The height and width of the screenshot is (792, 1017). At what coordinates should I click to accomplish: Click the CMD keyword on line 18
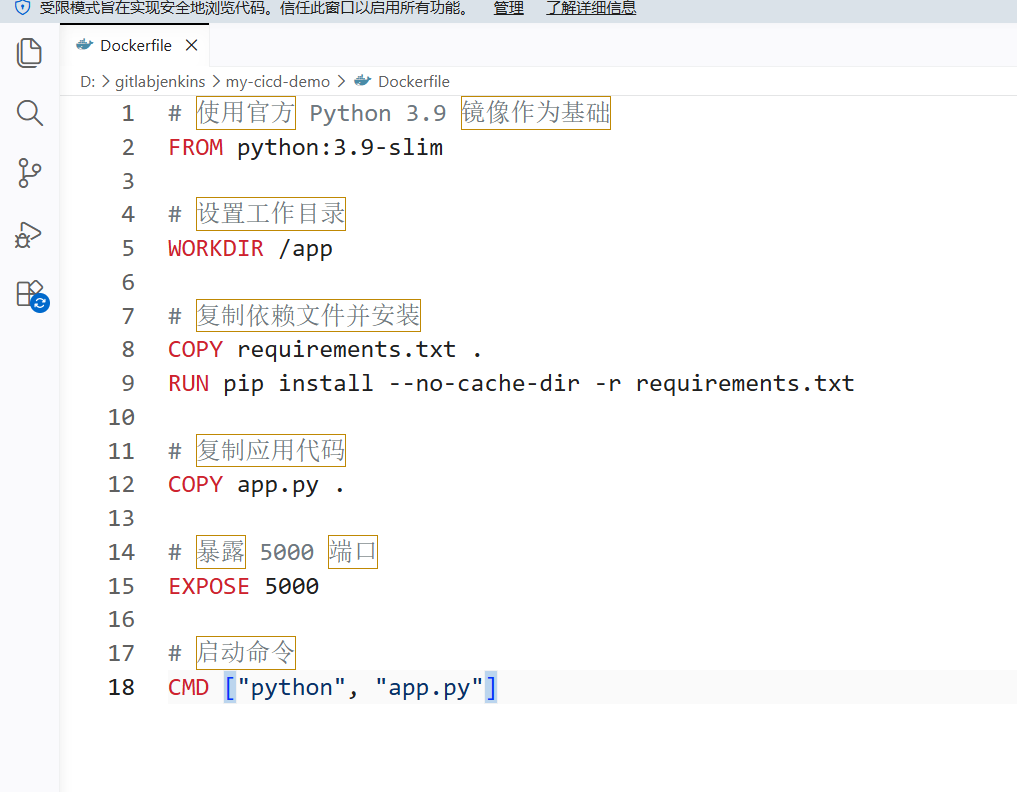point(188,687)
